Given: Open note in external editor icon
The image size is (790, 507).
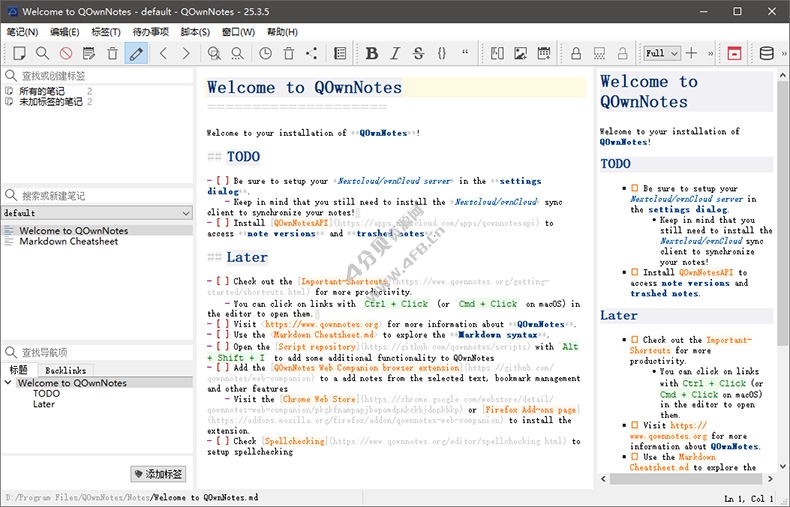Looking at the screenshot, I should coord(89,53).
